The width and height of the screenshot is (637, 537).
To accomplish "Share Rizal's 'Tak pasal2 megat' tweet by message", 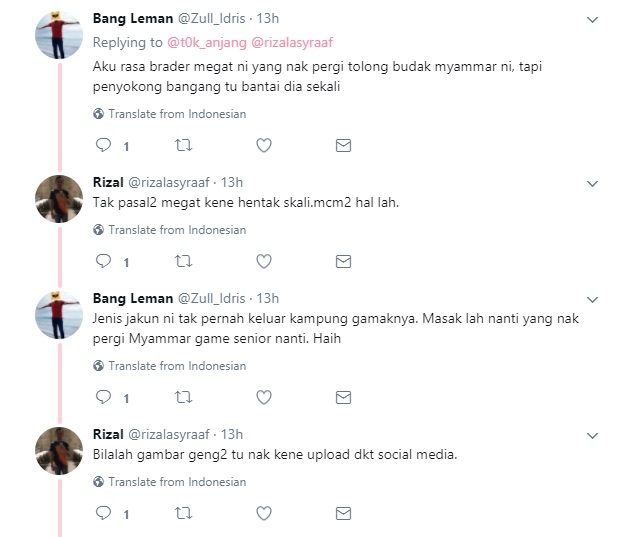I will 343,262.
